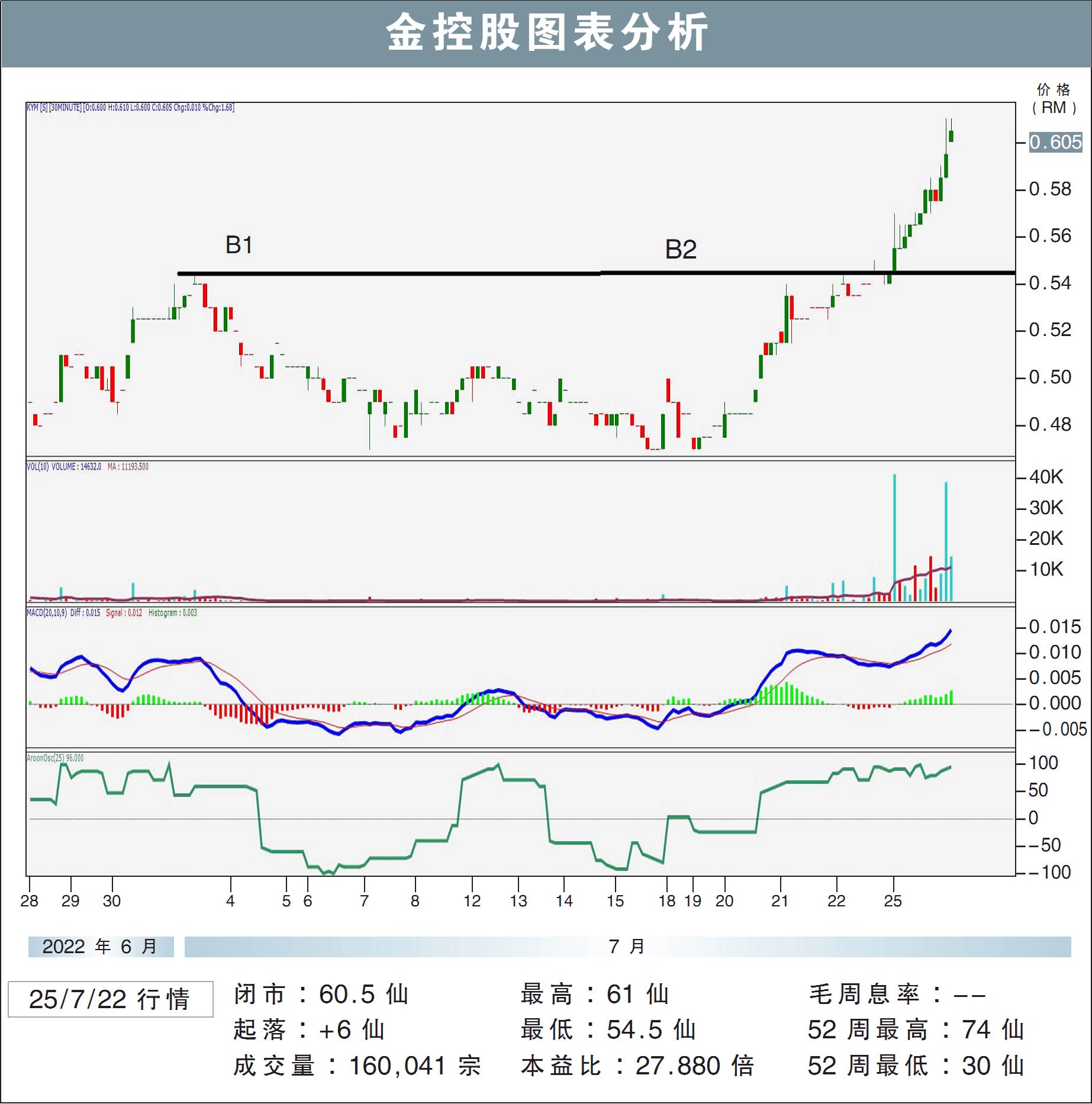Click 最低：54.5仙 low text

(x=608, y=1029)
